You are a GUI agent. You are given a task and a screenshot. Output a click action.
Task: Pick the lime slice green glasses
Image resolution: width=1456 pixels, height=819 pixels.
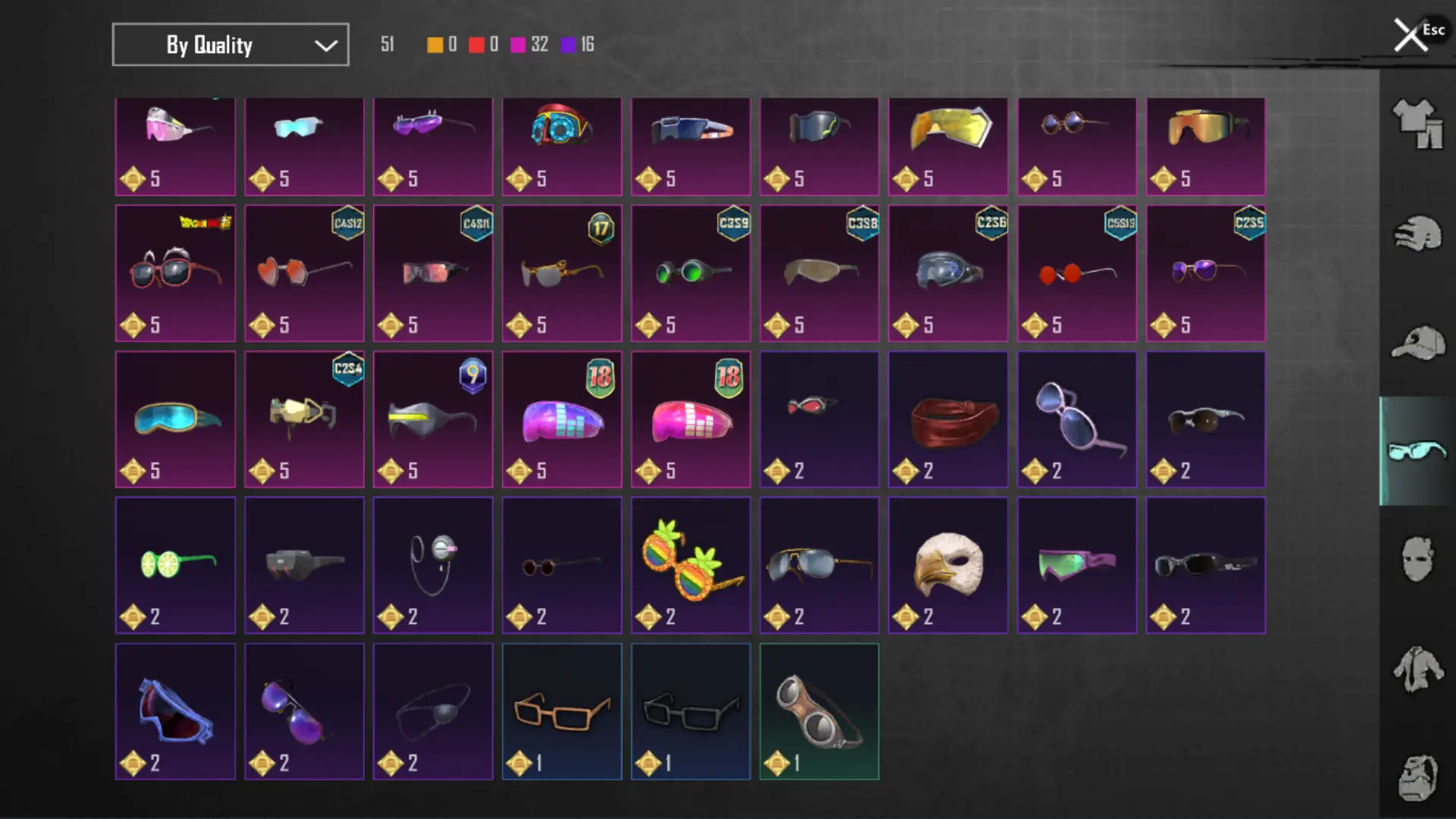click(x=175, y=565)
